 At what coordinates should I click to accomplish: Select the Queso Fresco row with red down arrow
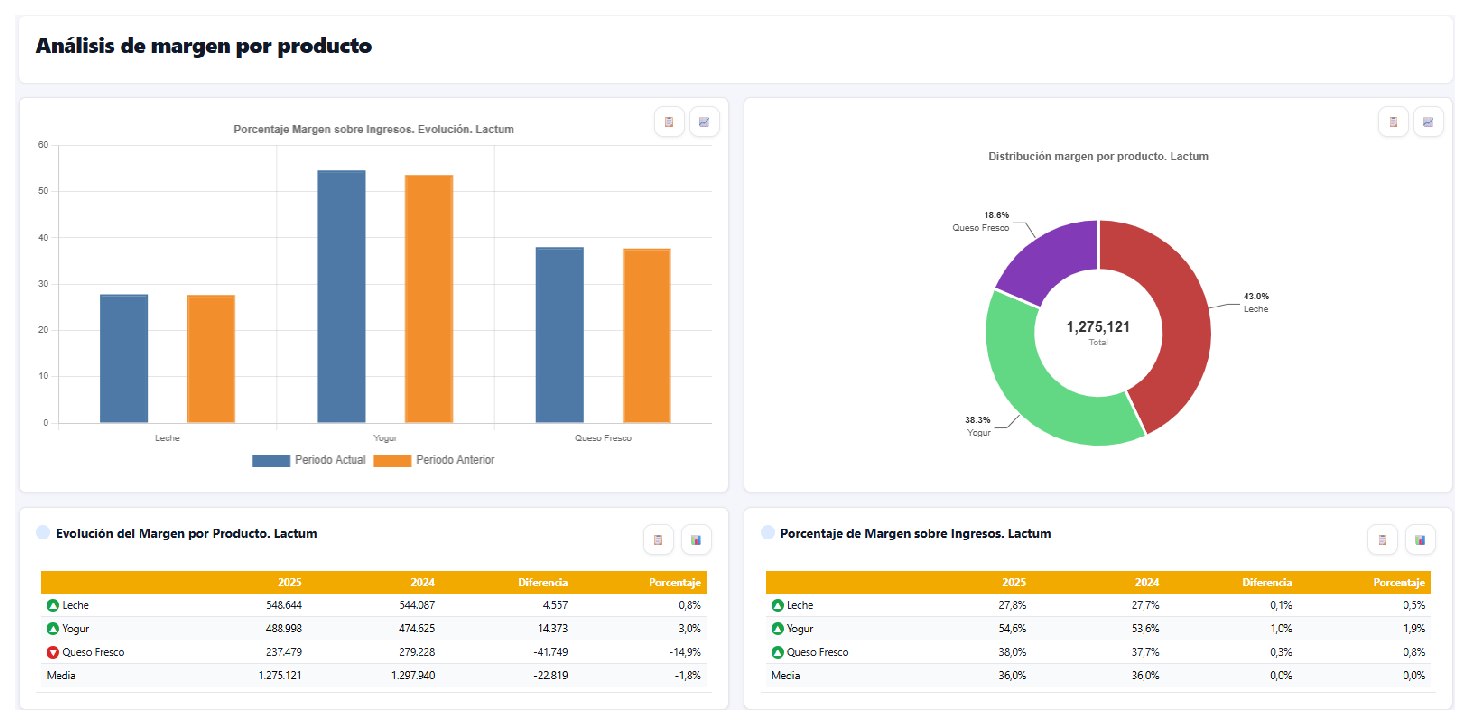tap(375, 652)
